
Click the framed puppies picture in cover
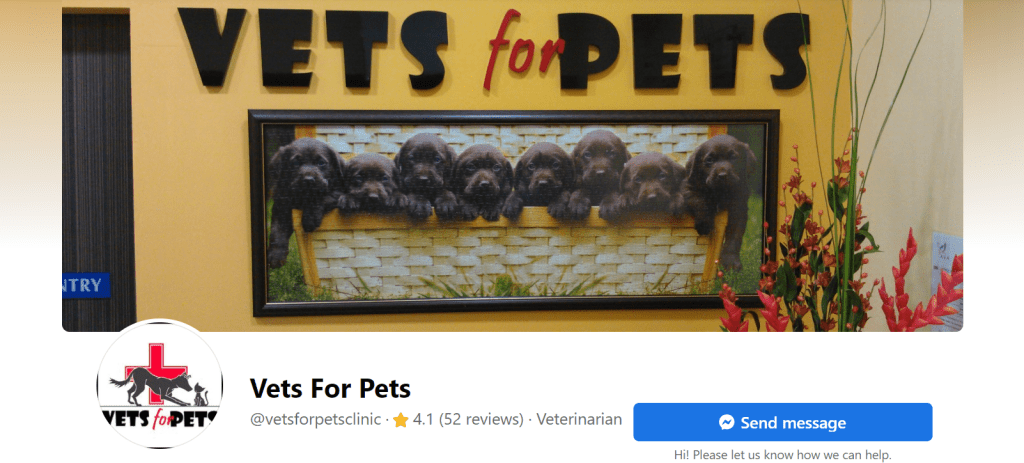[514, 212]
